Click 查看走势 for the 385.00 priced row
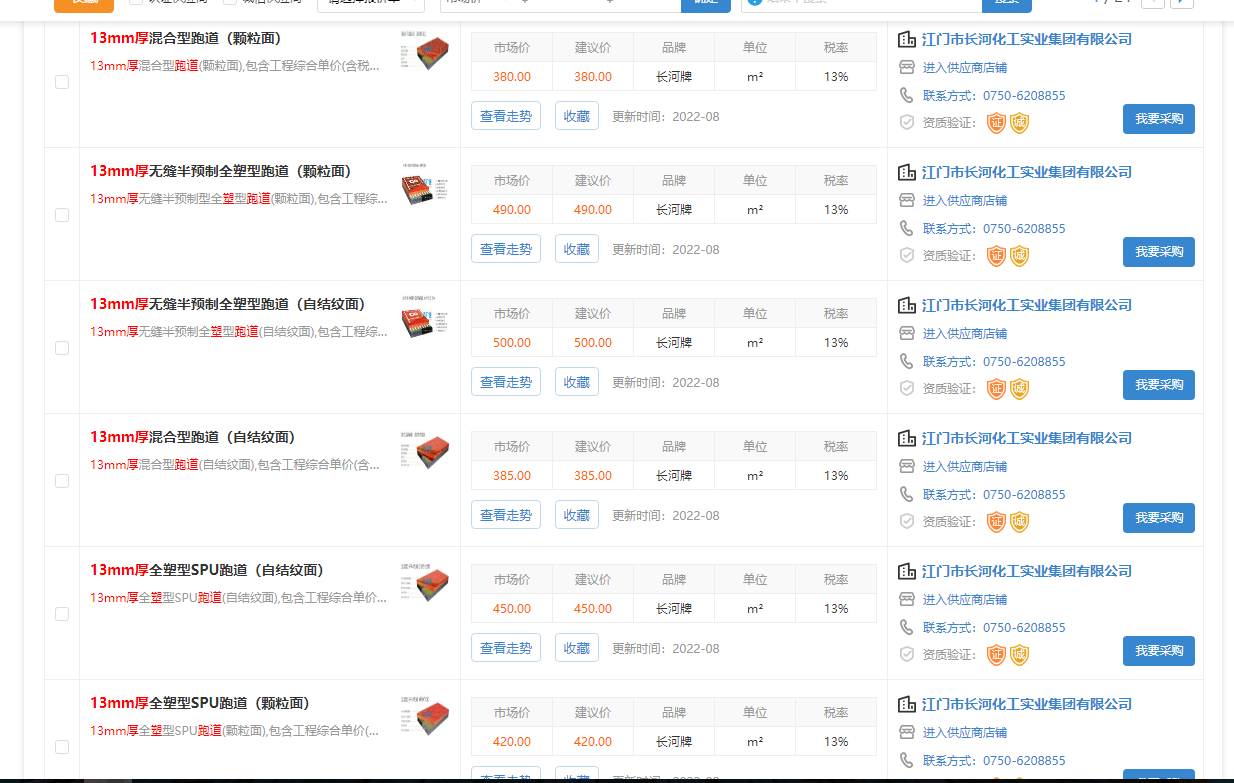Image resolution: width=1234 pixels, height=783 pixels. tap(506, 515)
